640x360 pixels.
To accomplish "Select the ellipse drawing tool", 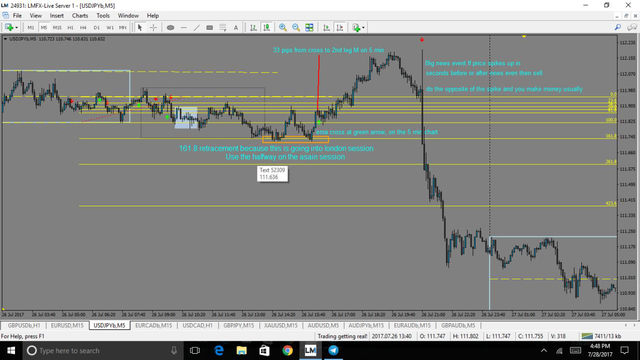I will [x=171, y=27].
